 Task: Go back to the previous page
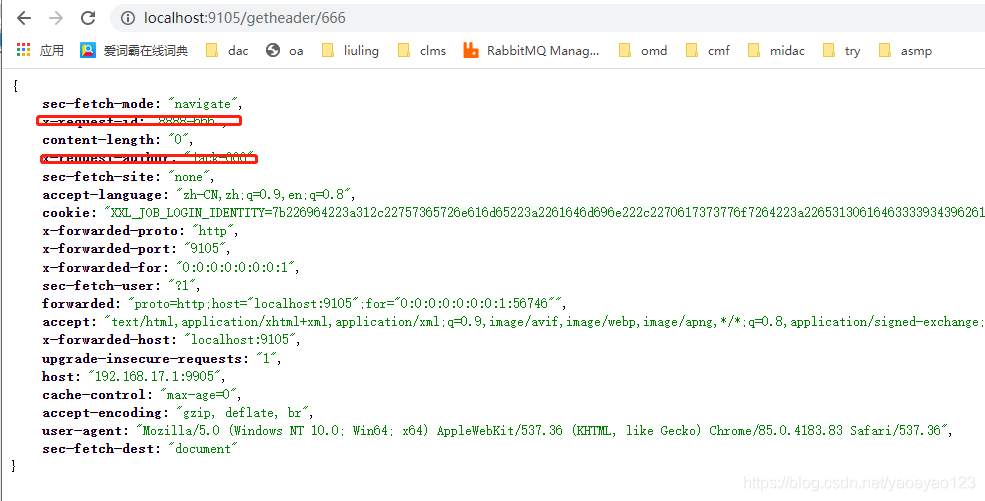[24, 18]
